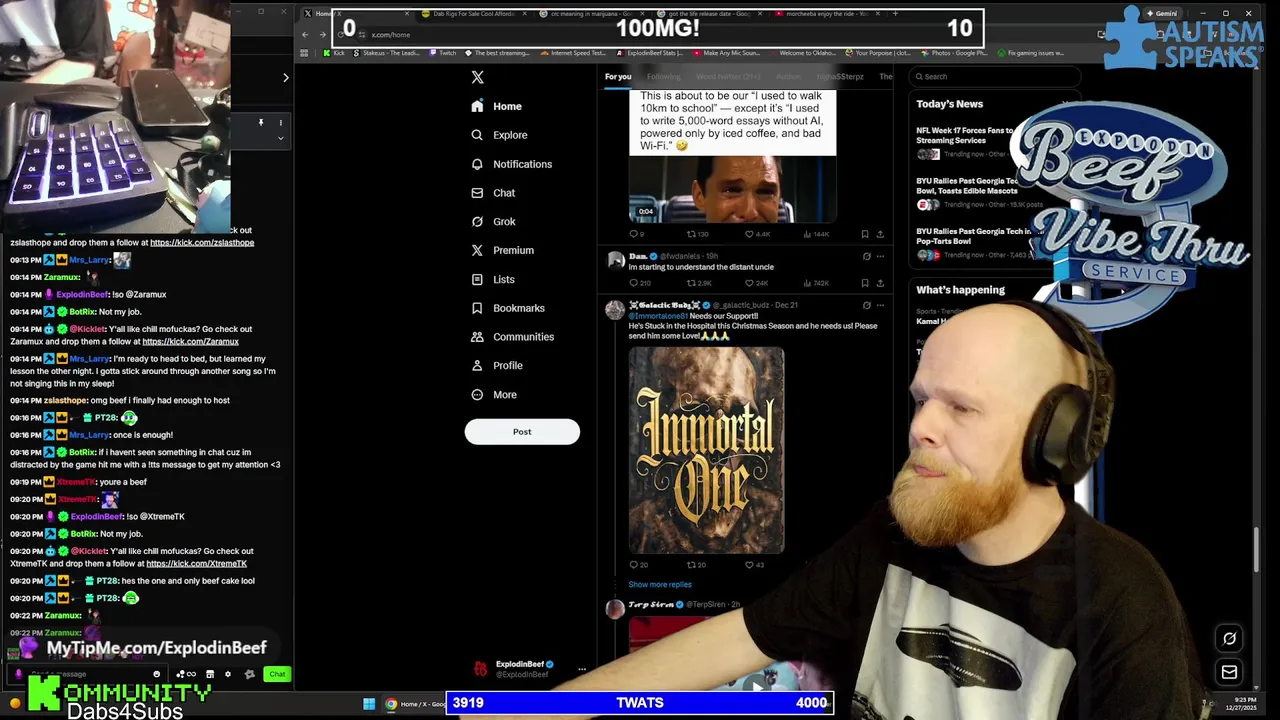Open Grok in the X sidebar
This screenshot has width=1280, height=720.
493,222
